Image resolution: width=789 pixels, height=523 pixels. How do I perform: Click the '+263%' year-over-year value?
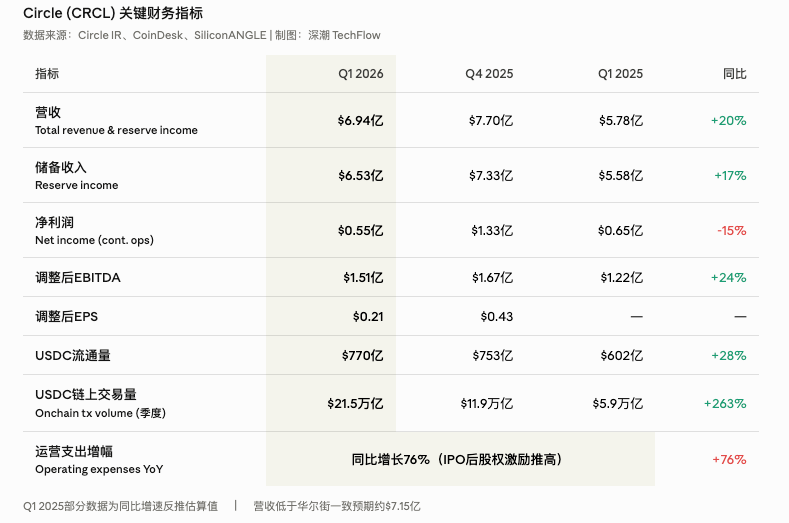pyautogui.click(x=725, y=404)
